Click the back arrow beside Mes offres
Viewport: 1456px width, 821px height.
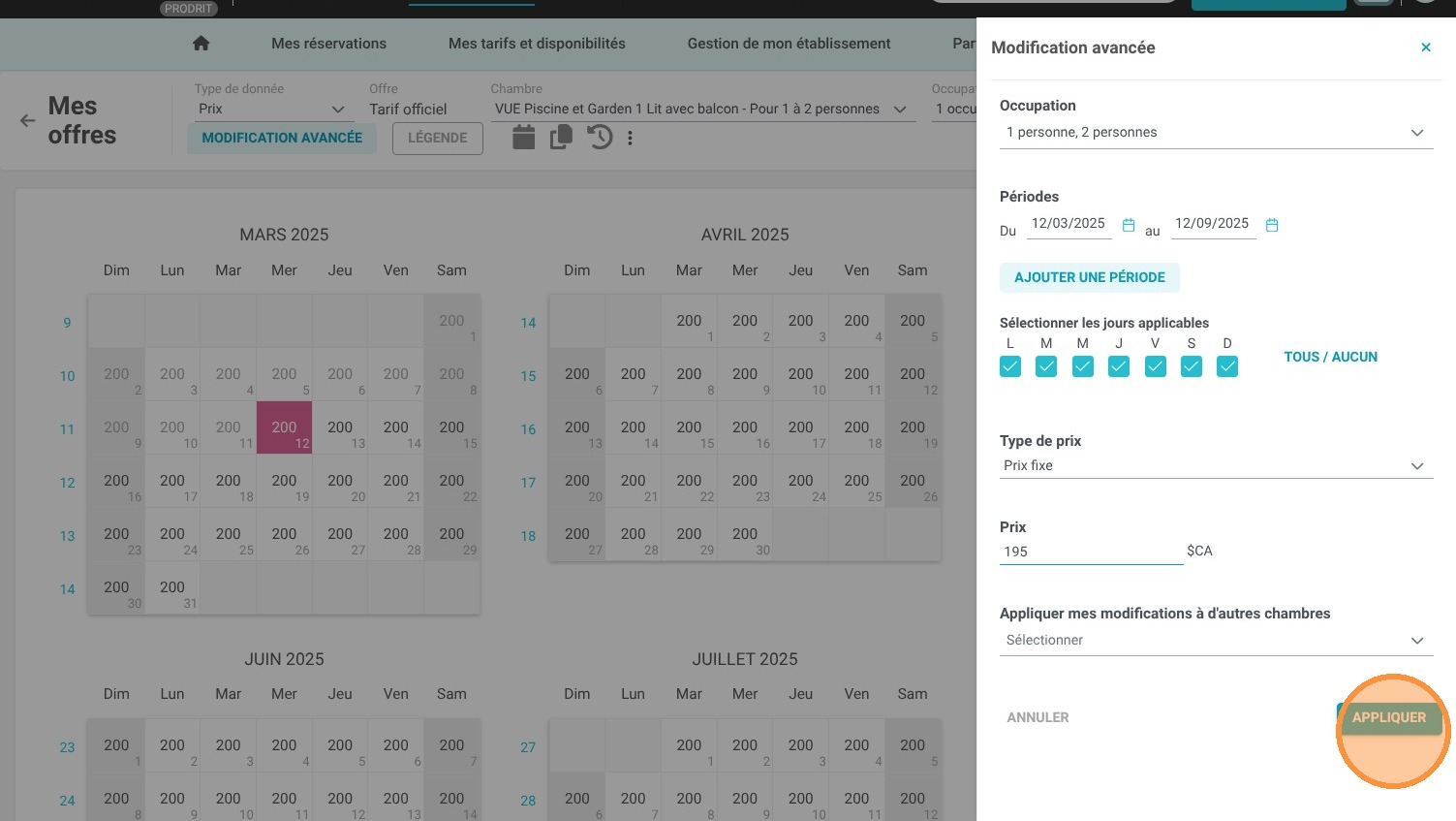pyautogui.click(x=27, y=121)
